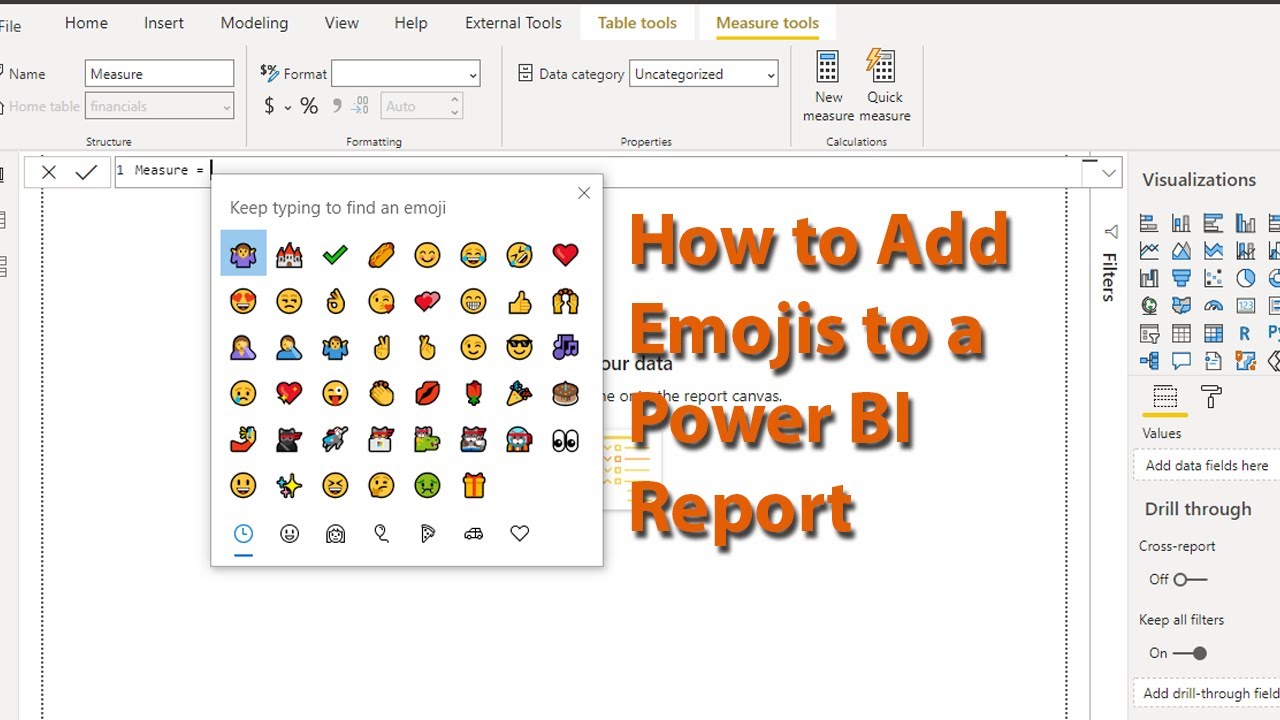Cancel the formula with the X

point(49,173)
